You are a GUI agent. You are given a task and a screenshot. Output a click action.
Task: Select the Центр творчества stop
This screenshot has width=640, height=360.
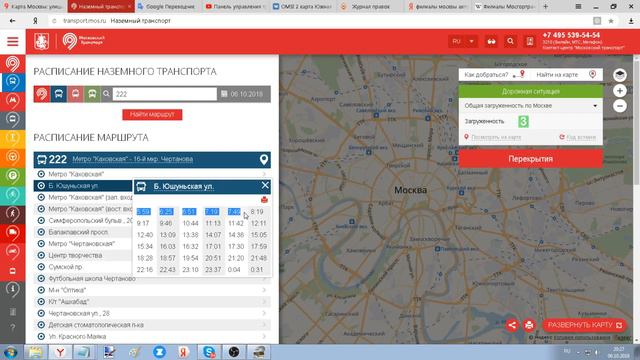(75, 255)
